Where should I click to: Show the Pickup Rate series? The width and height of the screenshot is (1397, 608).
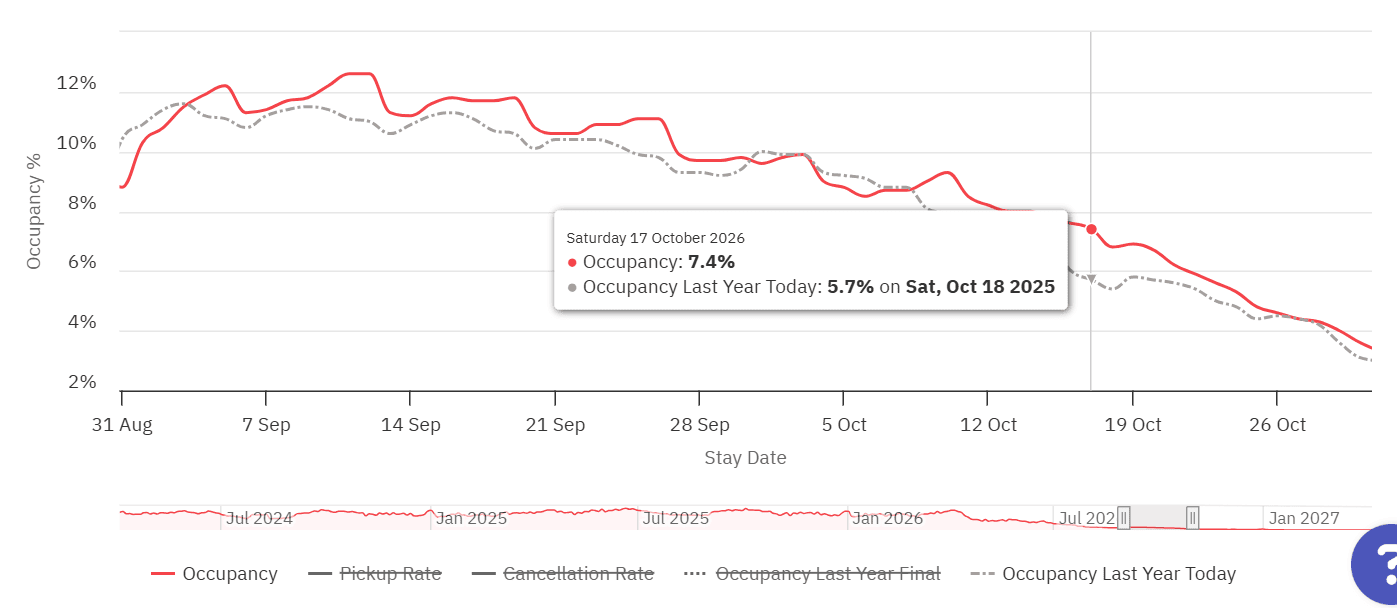[x=390, y=574]
